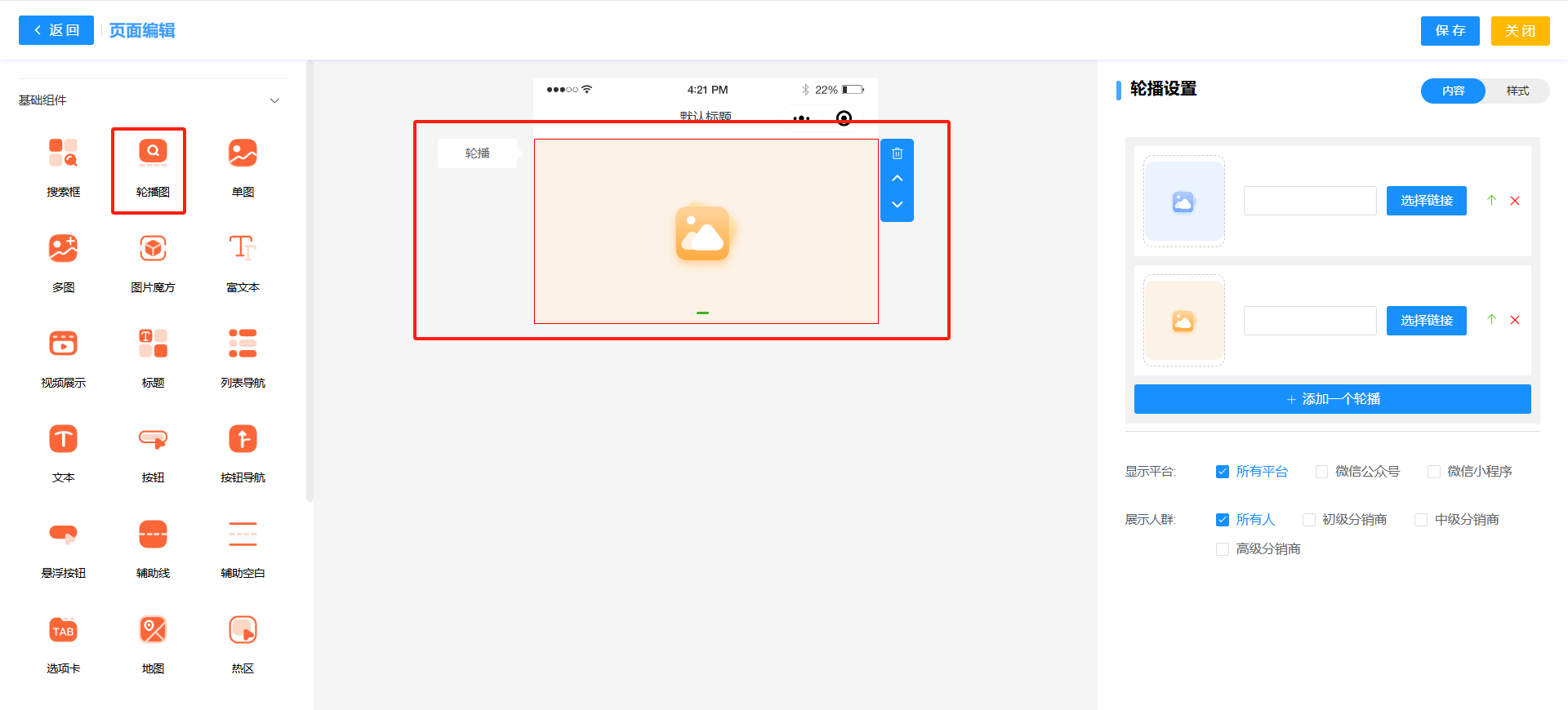Click the 保存 save button
The image size is (1568, 710).
pyautogui.click(x=1450, y=31)
